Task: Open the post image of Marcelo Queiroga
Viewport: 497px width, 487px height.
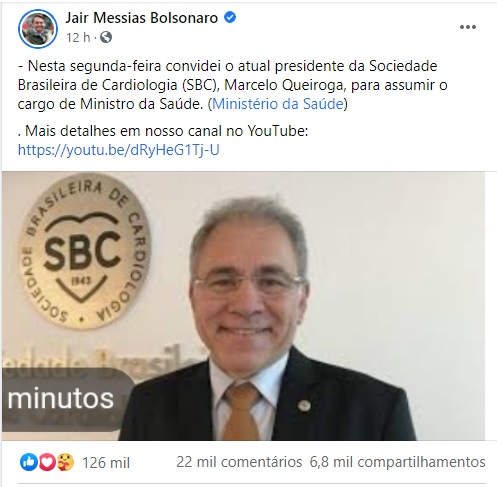Action: point(243,306)
